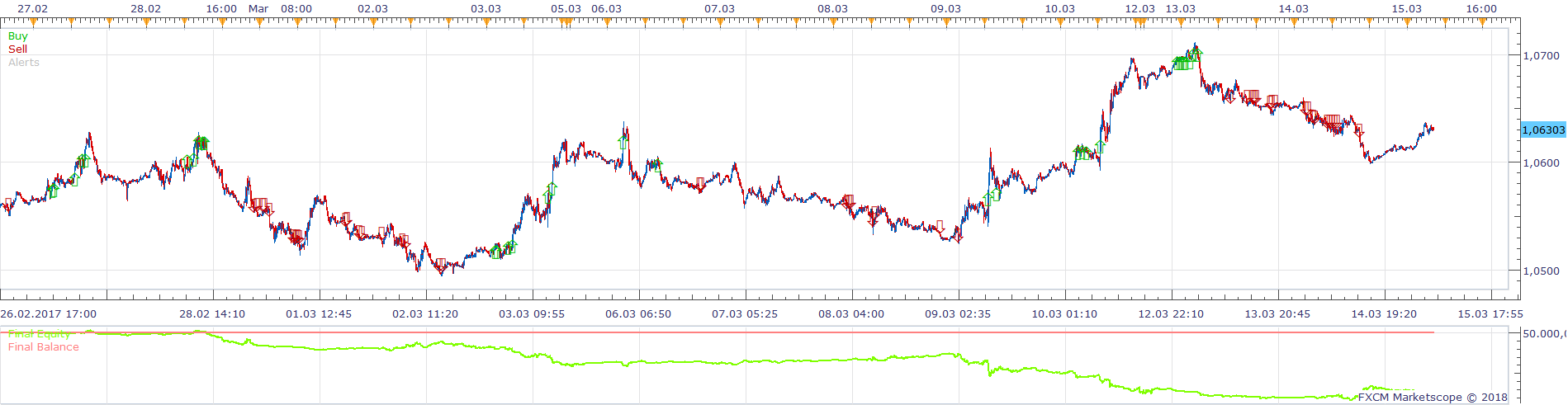Click the 08.03 04:00 timestamp
Viewport: 1568px width, 405px height.
click(x=851, y=314)
